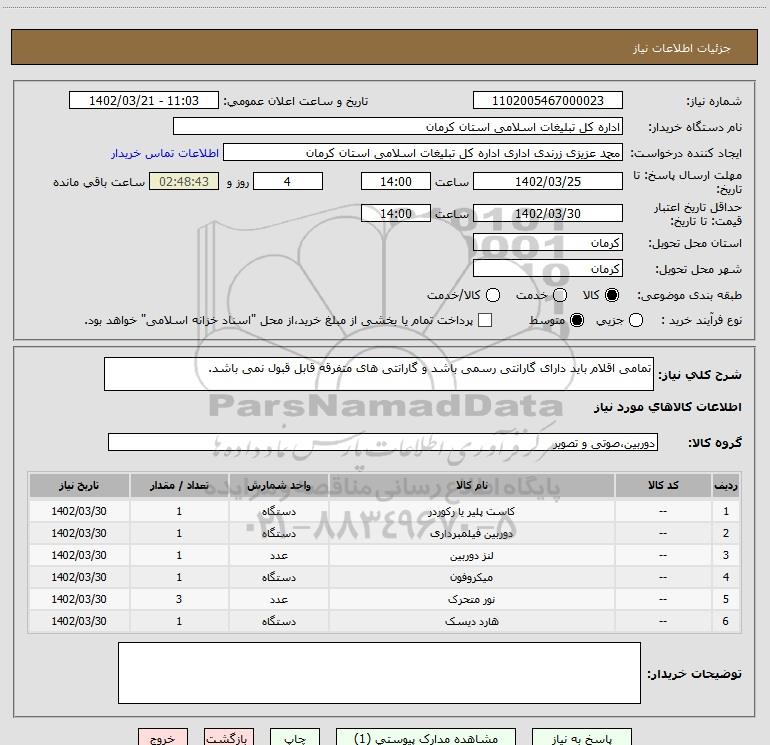Click the response deadline time field 14:00
The width and height of the screenshot is (770, 745).
(396, 181)
